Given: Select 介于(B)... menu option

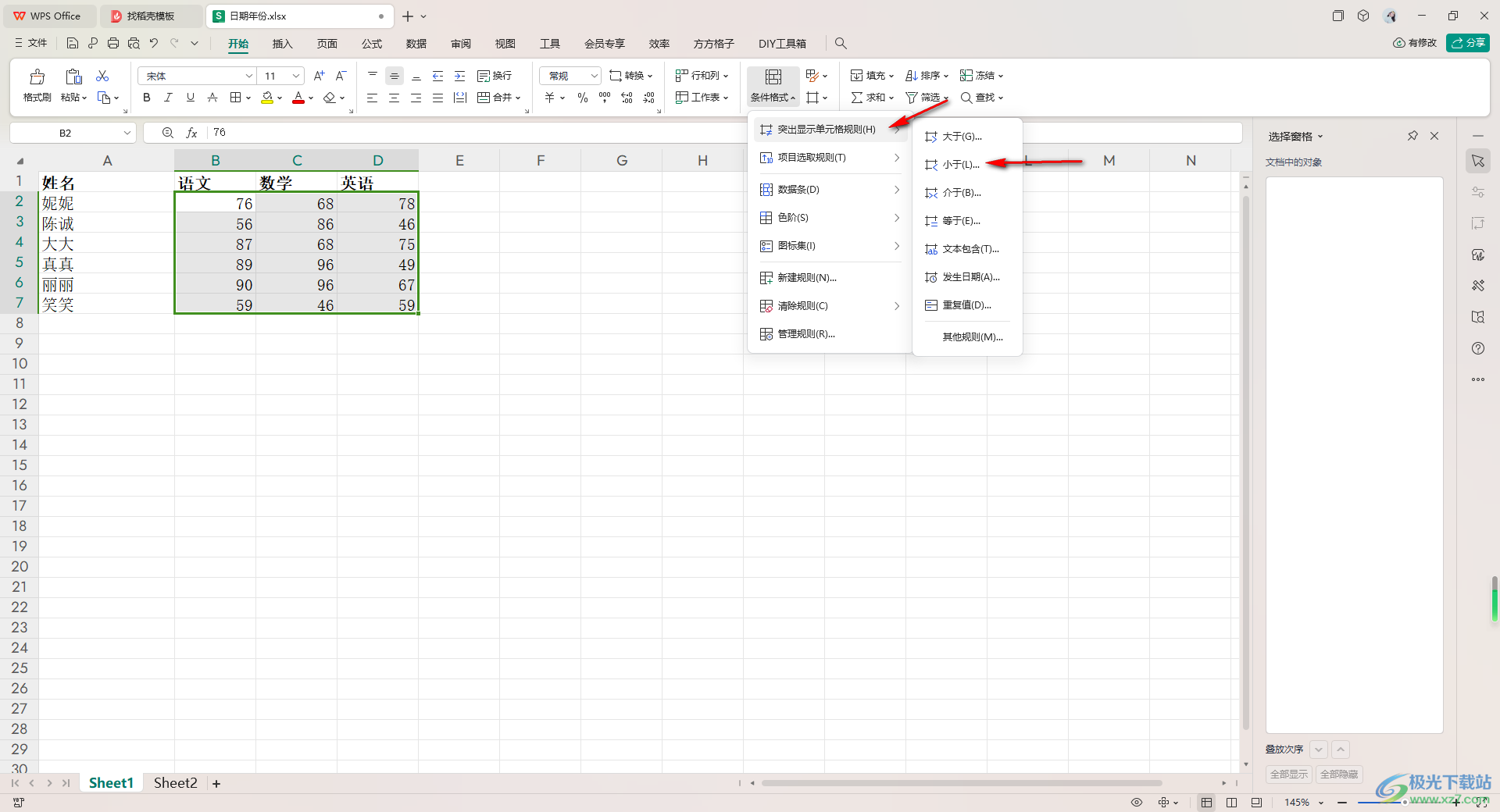Looking at the screenshot, I should [x=967, y=193].
